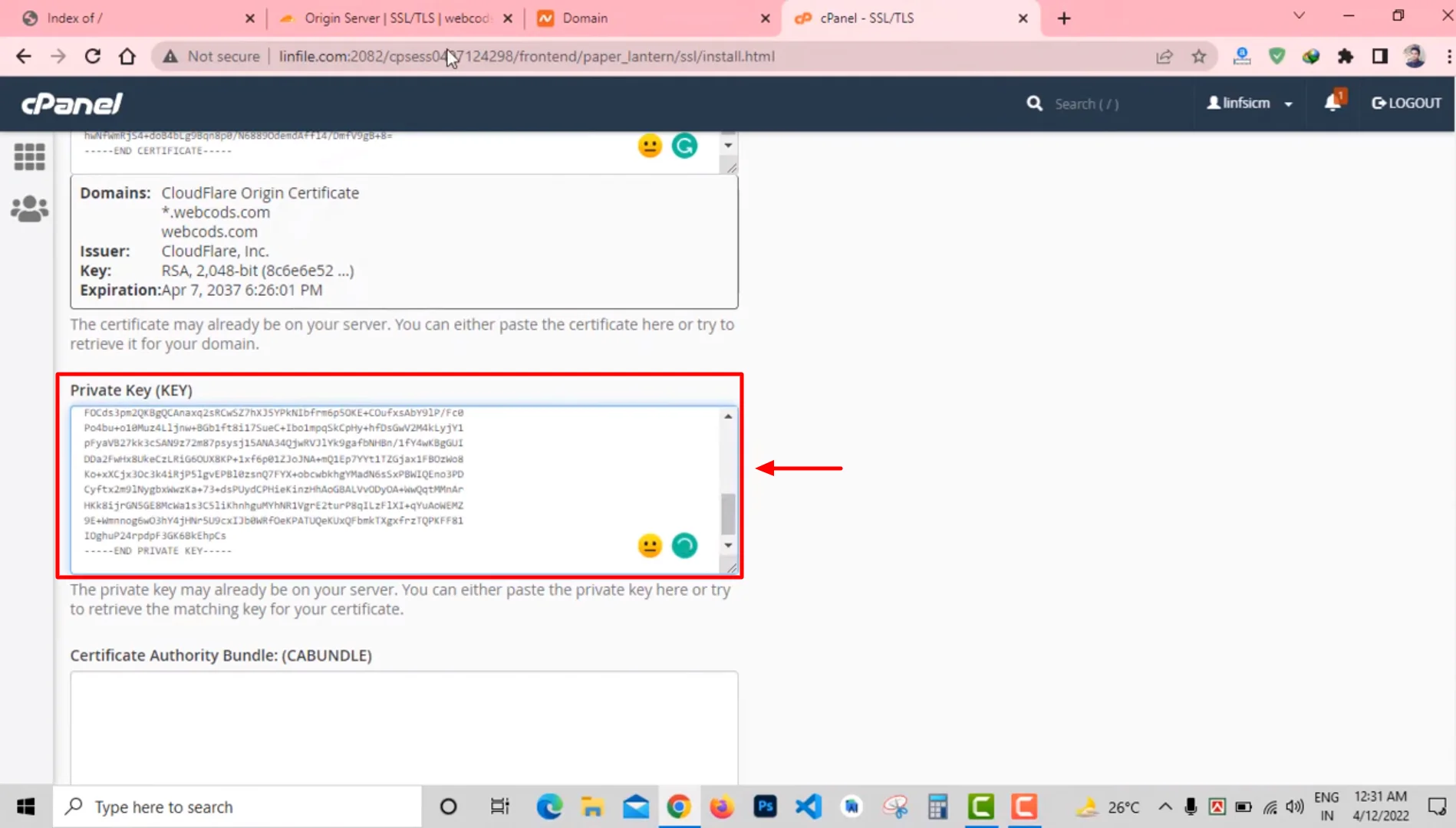
Task: Click the 'Apr 7, 2037 6:26:01 PM' expiration
Action: 242,290
